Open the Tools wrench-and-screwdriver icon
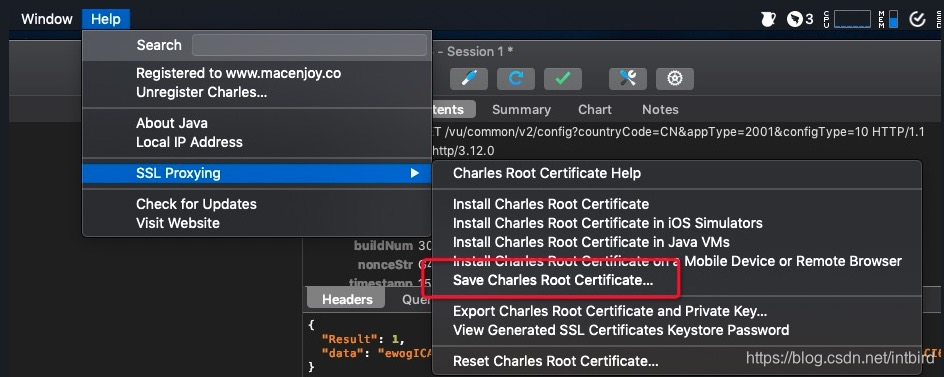This screenshot has height=377, width=944. (627, 78)
